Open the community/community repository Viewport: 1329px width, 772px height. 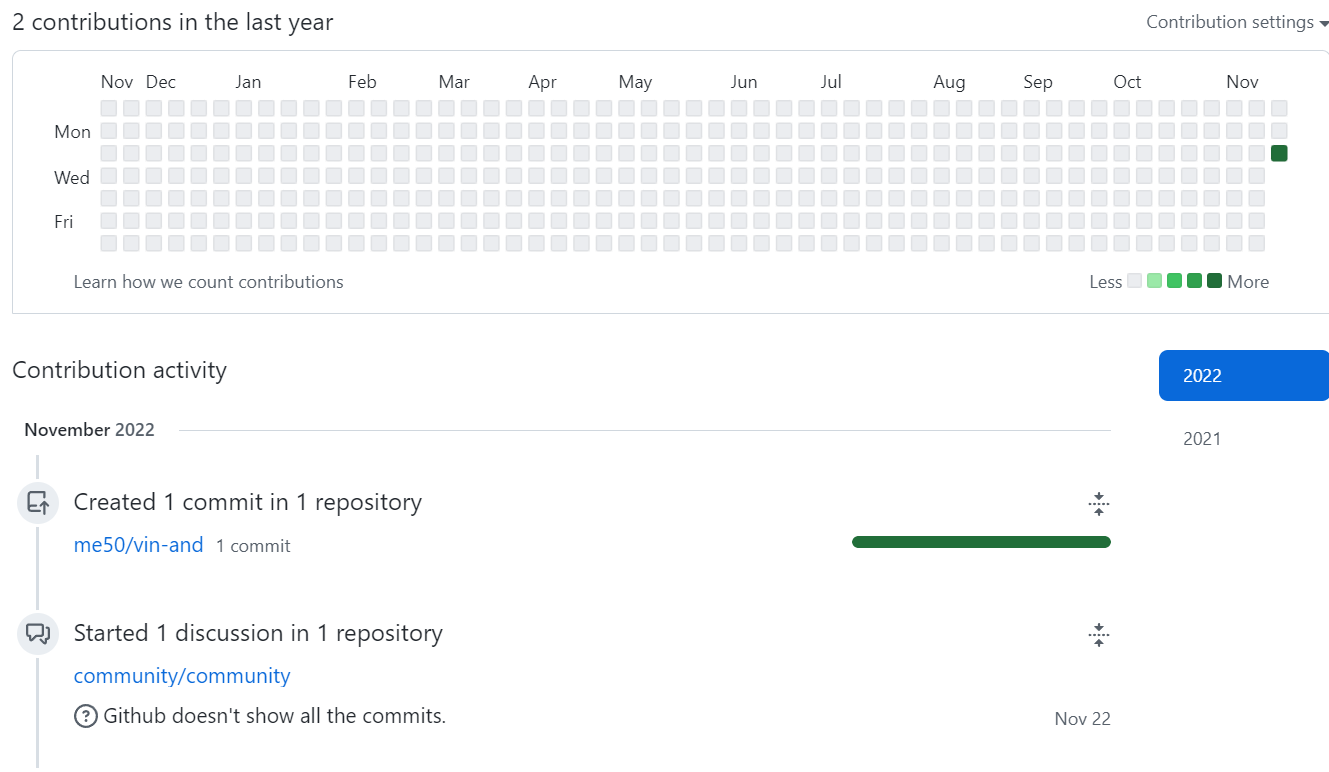[181, 675]
